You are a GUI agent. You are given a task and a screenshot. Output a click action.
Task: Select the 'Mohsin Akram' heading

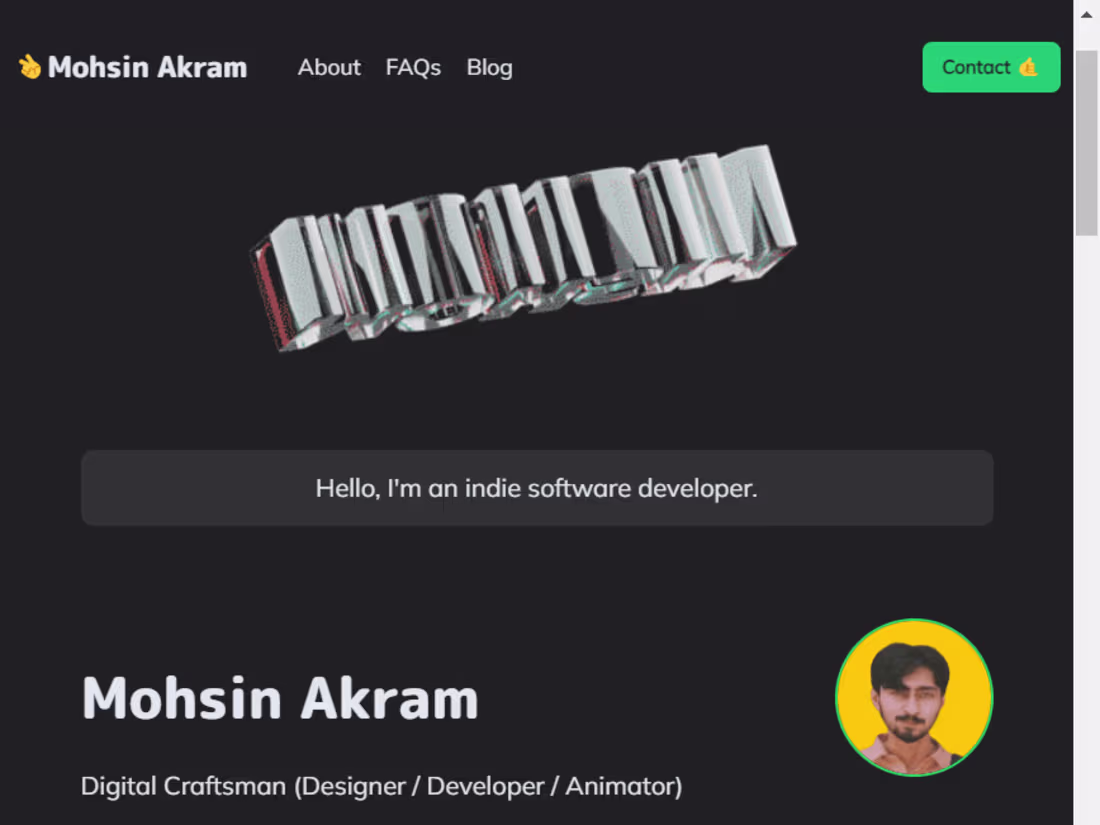coord(280,698)
